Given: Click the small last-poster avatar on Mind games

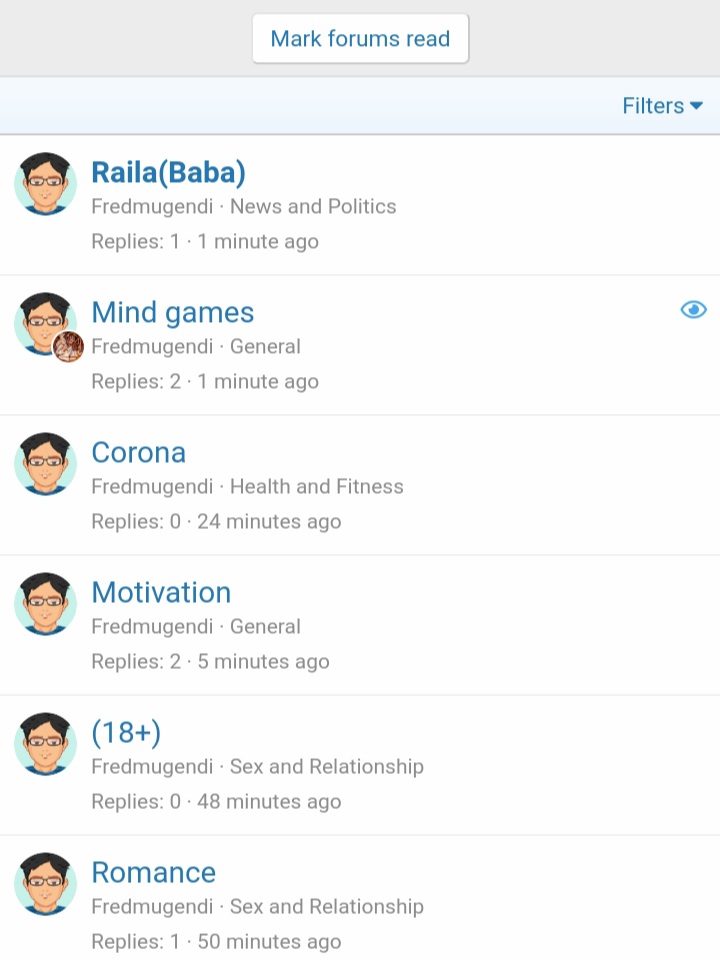Looking at the screenshot, I should coord(68,347).
